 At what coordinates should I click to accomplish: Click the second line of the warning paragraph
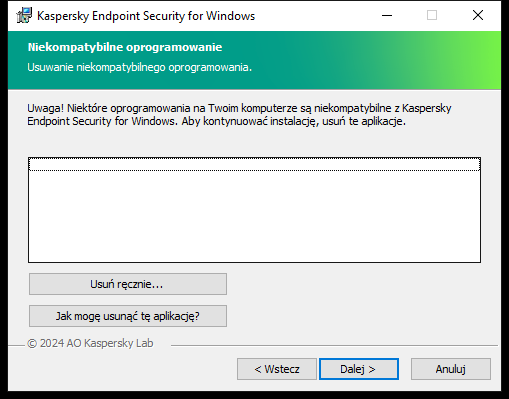tap(216, 121)
